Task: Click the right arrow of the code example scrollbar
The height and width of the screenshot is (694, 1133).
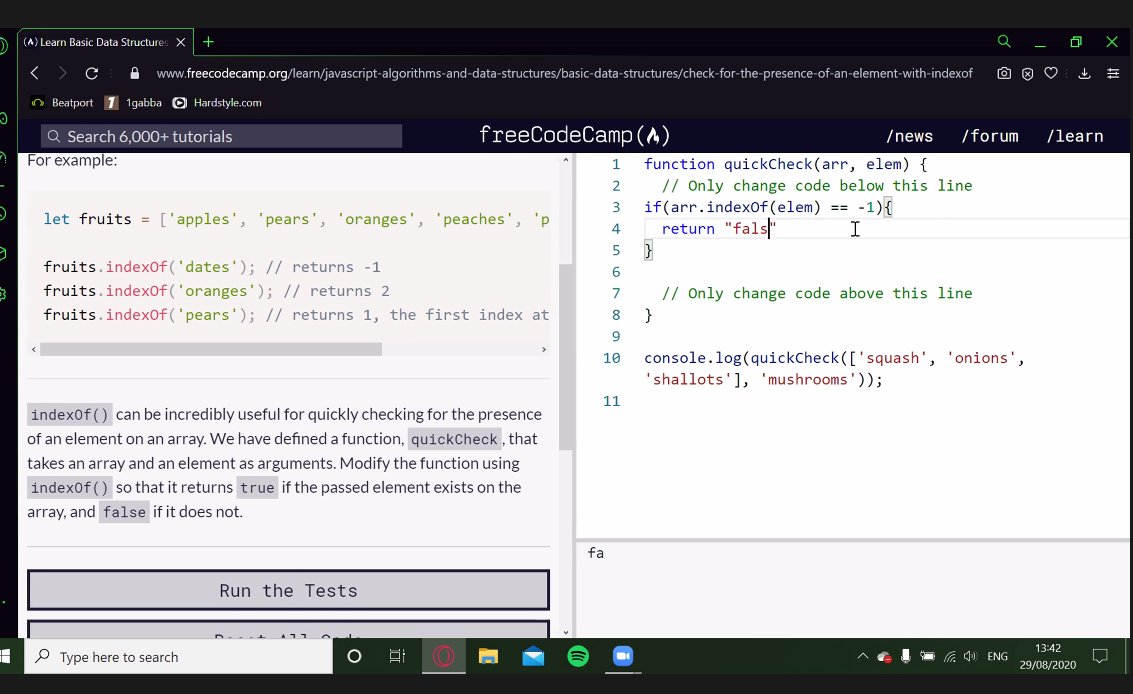Action: [543, 349]
